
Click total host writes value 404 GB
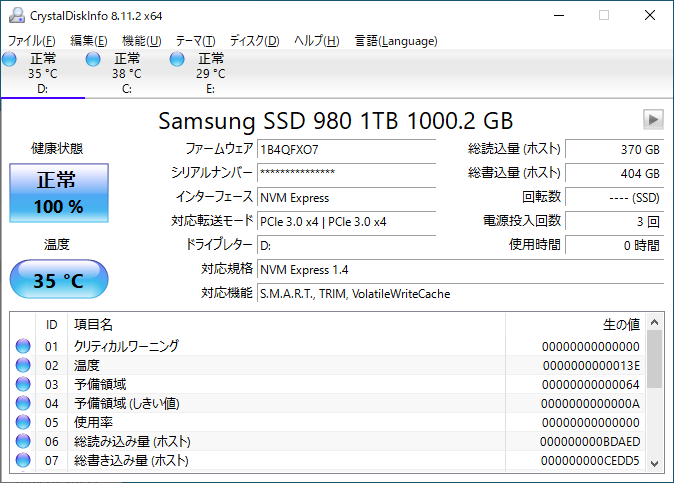pos(615,173)
